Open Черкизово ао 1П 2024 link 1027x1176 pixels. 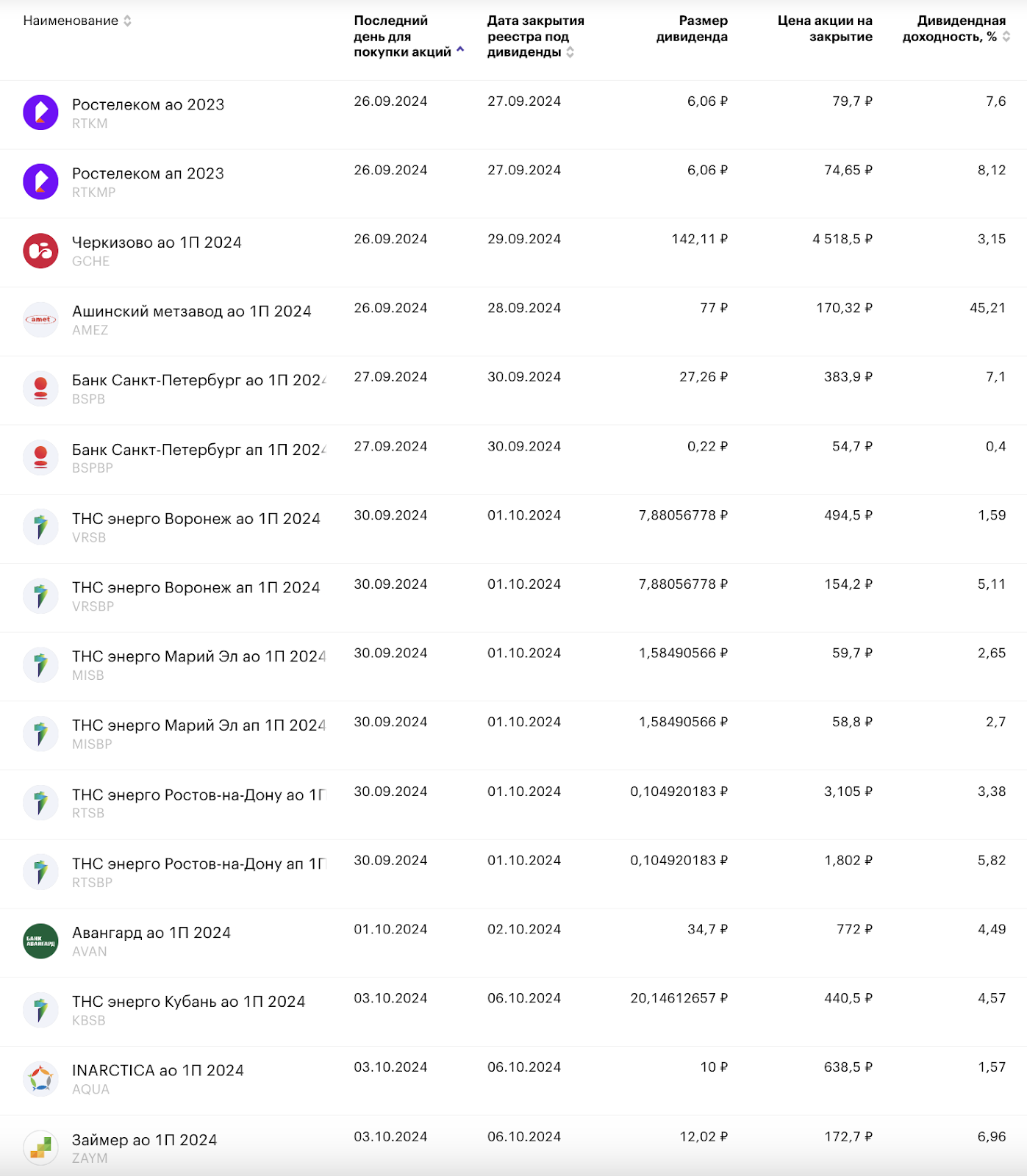coord(157,243)
